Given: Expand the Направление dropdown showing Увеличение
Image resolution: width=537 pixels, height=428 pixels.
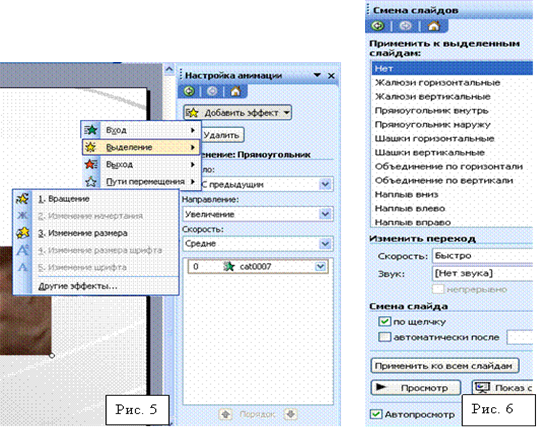Looking at the screenshot, I should click(x=325, y=214).
